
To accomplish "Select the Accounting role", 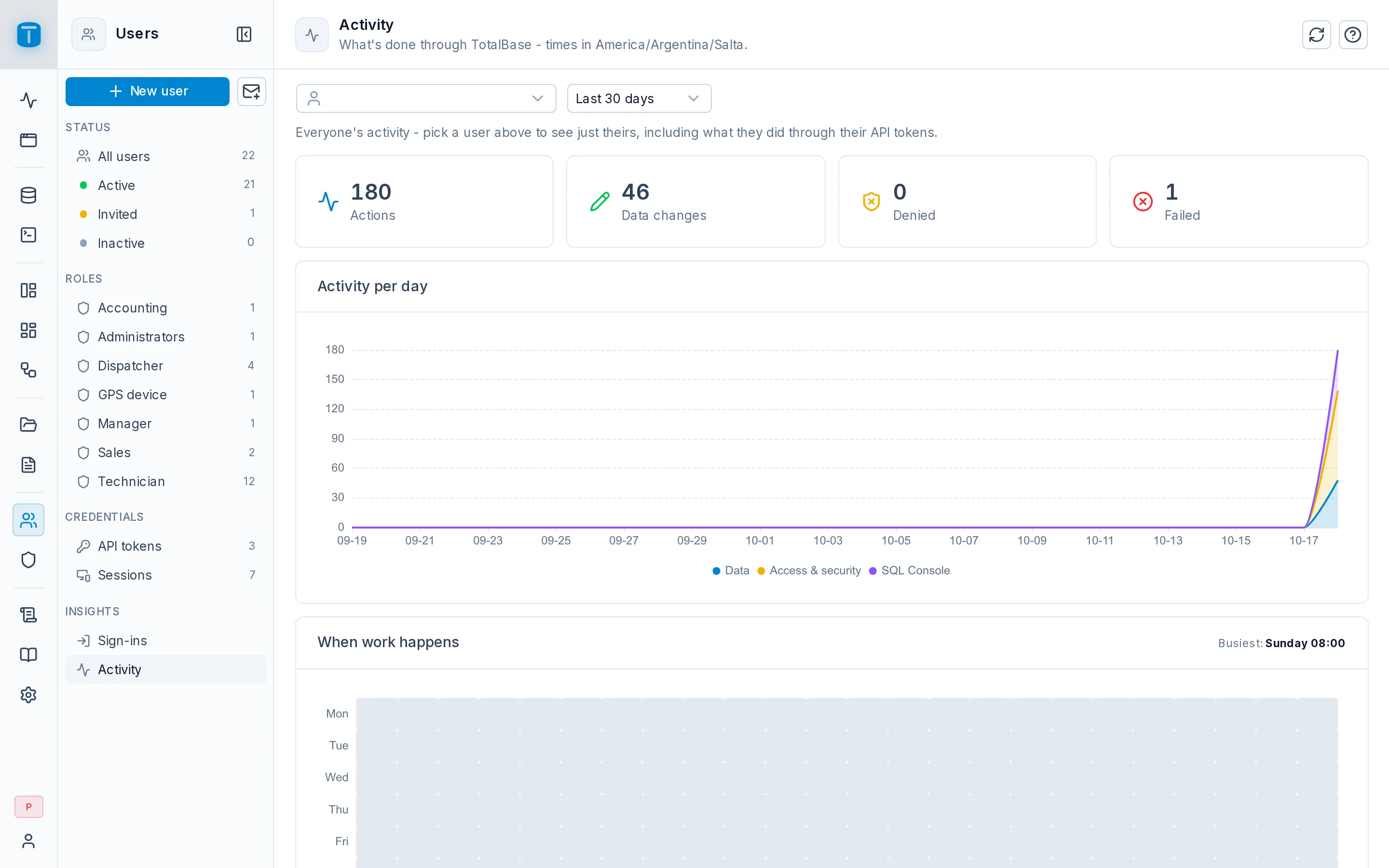I will pyautogui.click(x=166, y=308).
